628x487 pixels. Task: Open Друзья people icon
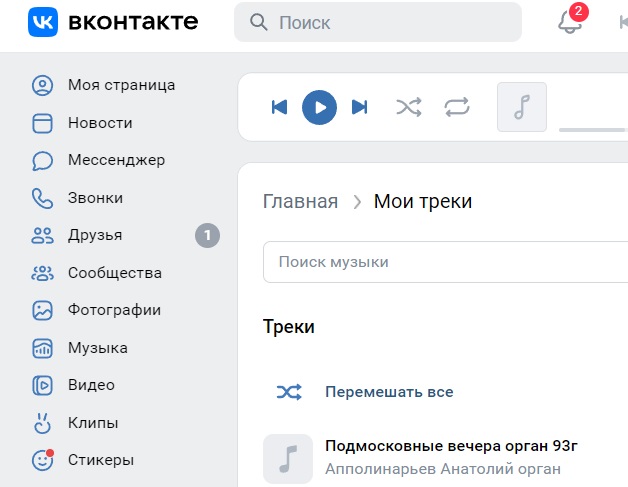pyautogui.click(x=42, y=235)
